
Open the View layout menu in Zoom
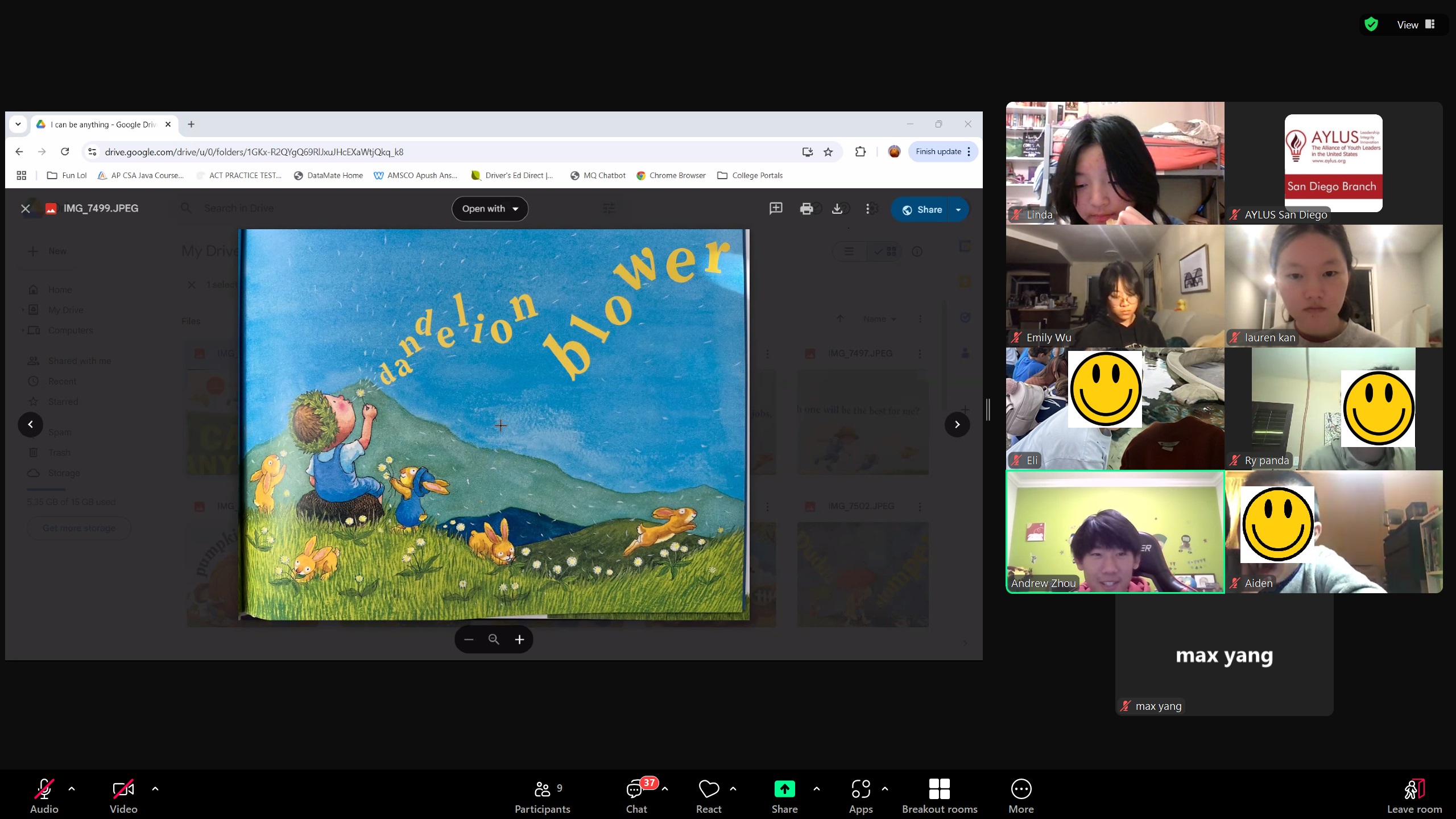(x=1416, y=24)
